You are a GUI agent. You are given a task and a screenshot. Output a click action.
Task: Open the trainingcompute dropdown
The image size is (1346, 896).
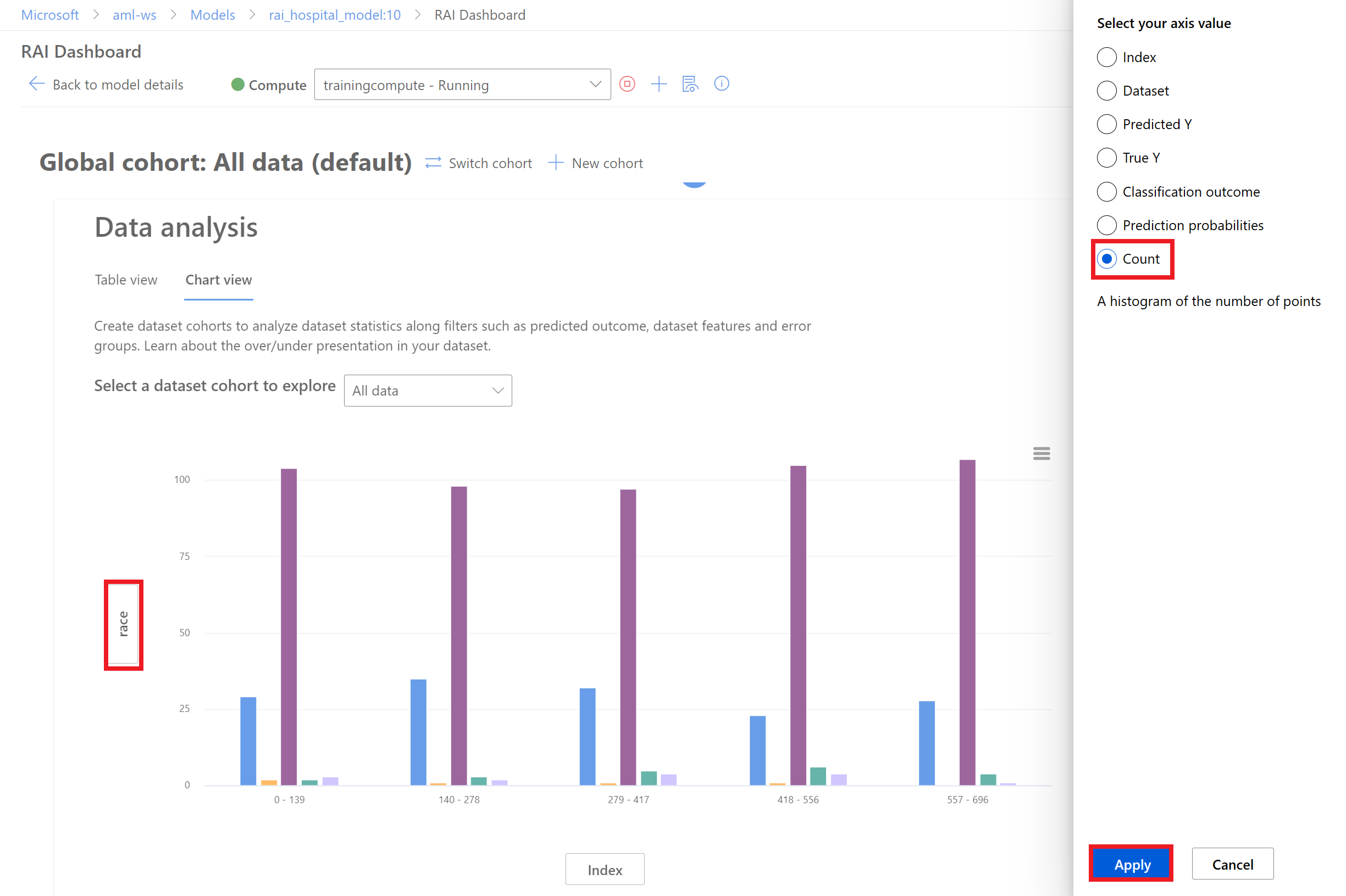tap(462, 85)
